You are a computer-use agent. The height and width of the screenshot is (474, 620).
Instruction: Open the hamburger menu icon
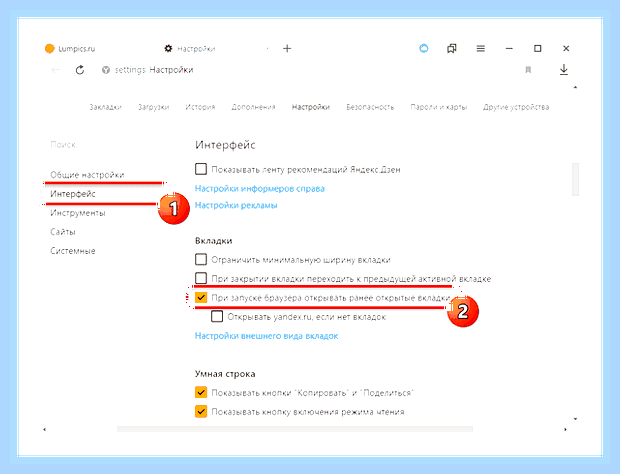(x=480, y=49)
